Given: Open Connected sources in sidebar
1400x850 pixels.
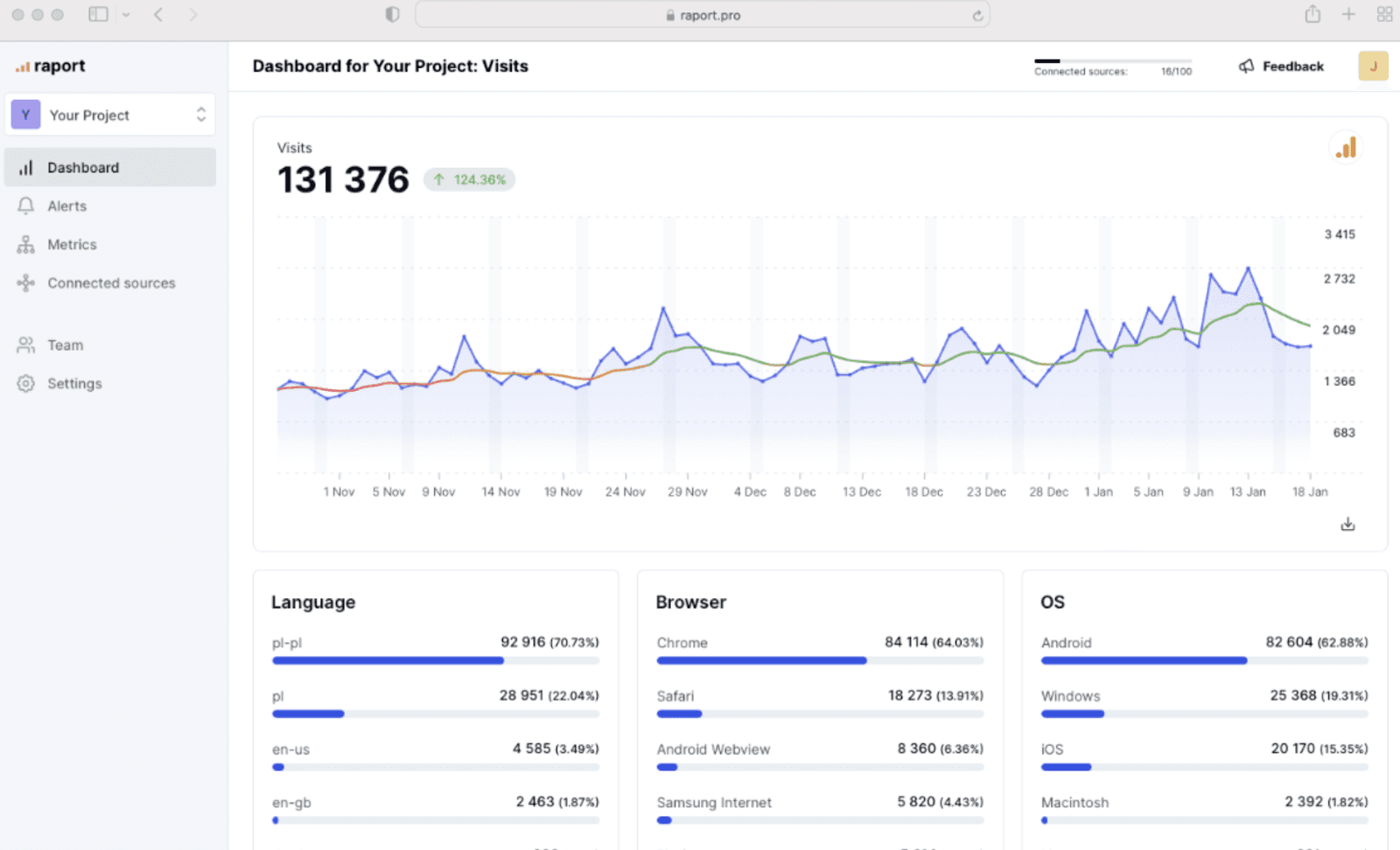Looking at the screenshot, I should click(x=110, y=282).
